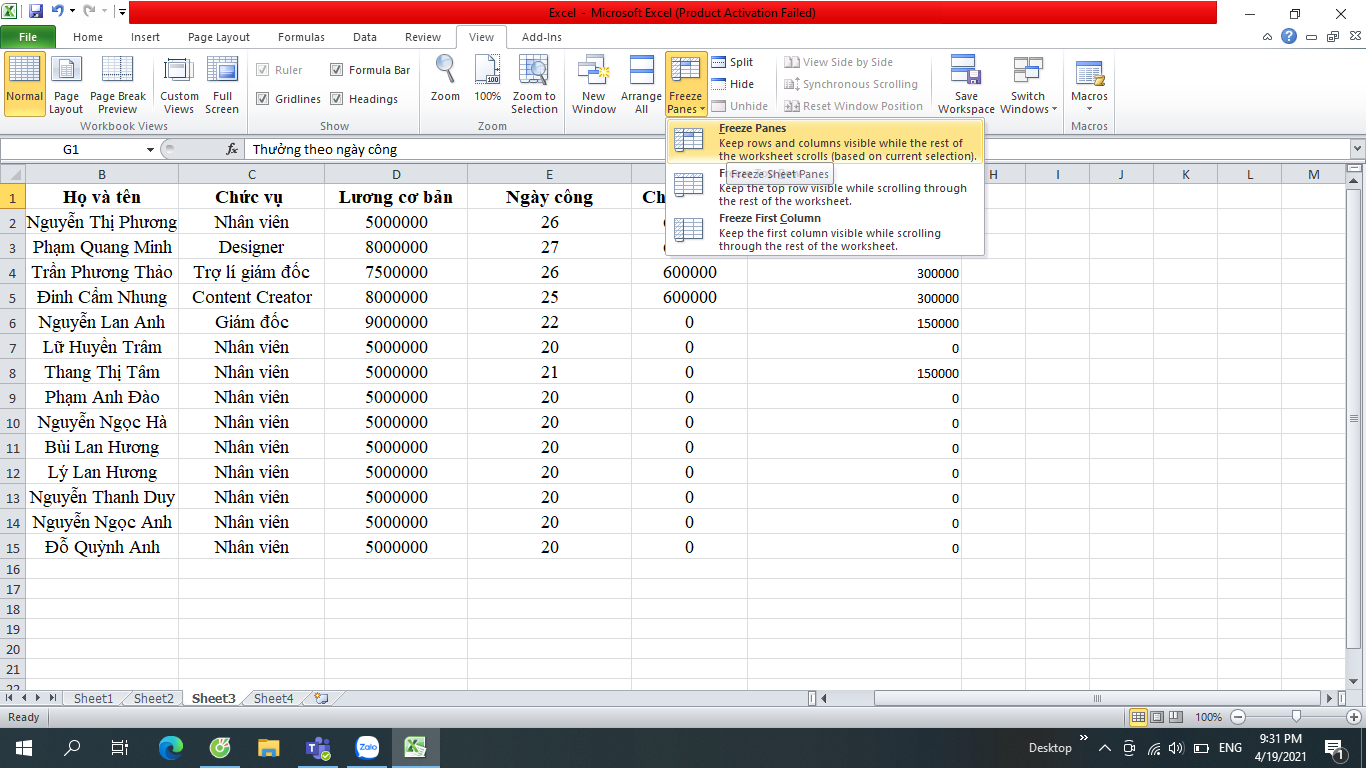This screenshot has width=1366, height=768.
Task: Expand Switch Windows dropdown
Action: (1028, 84)
